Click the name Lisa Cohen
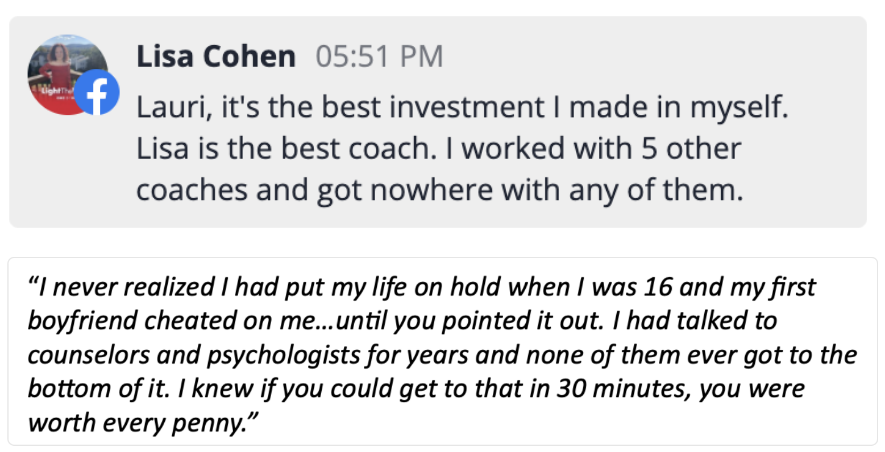 click(x=216, y=56)
